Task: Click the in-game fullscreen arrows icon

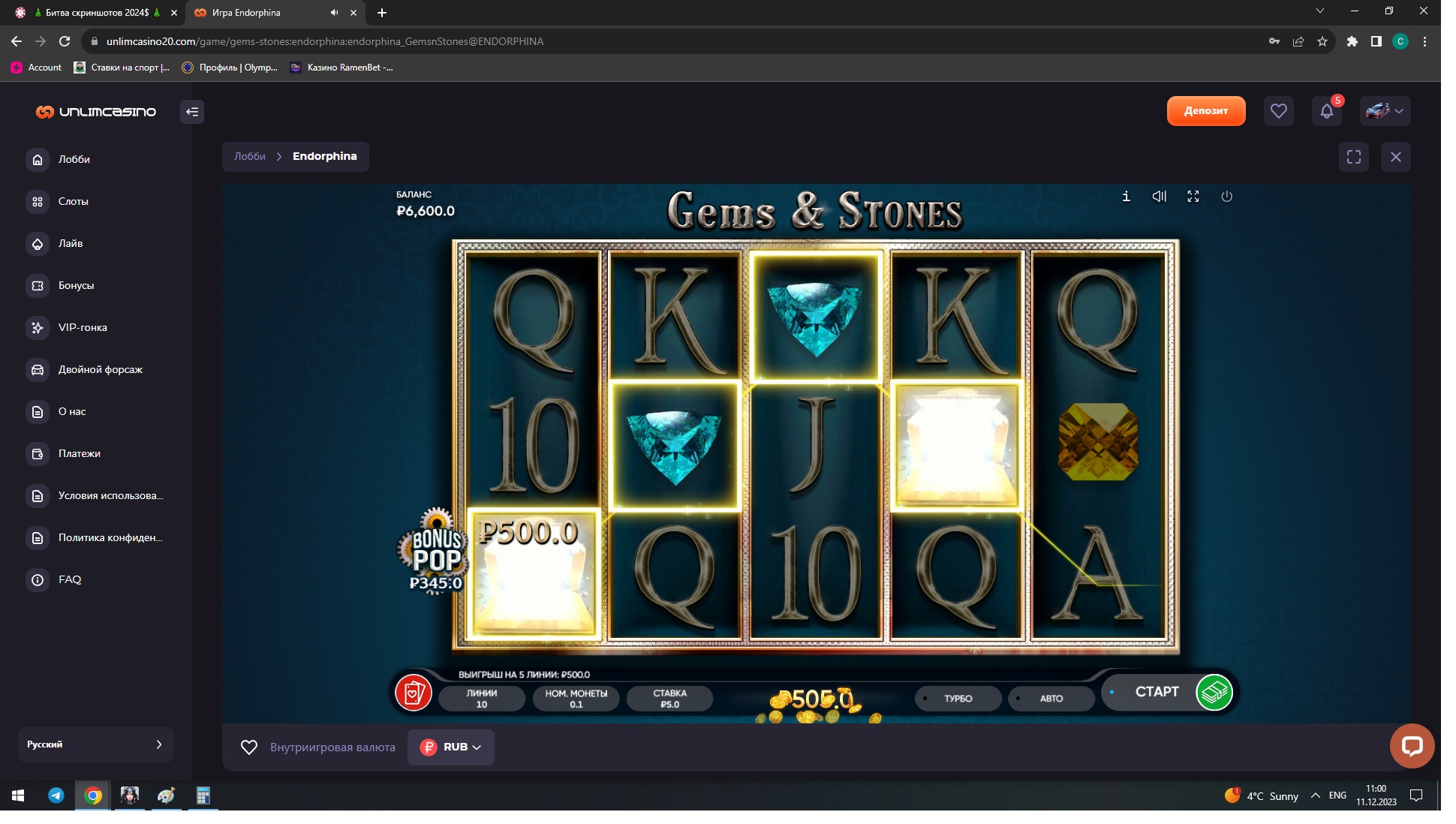Action: pos(1193,197)
